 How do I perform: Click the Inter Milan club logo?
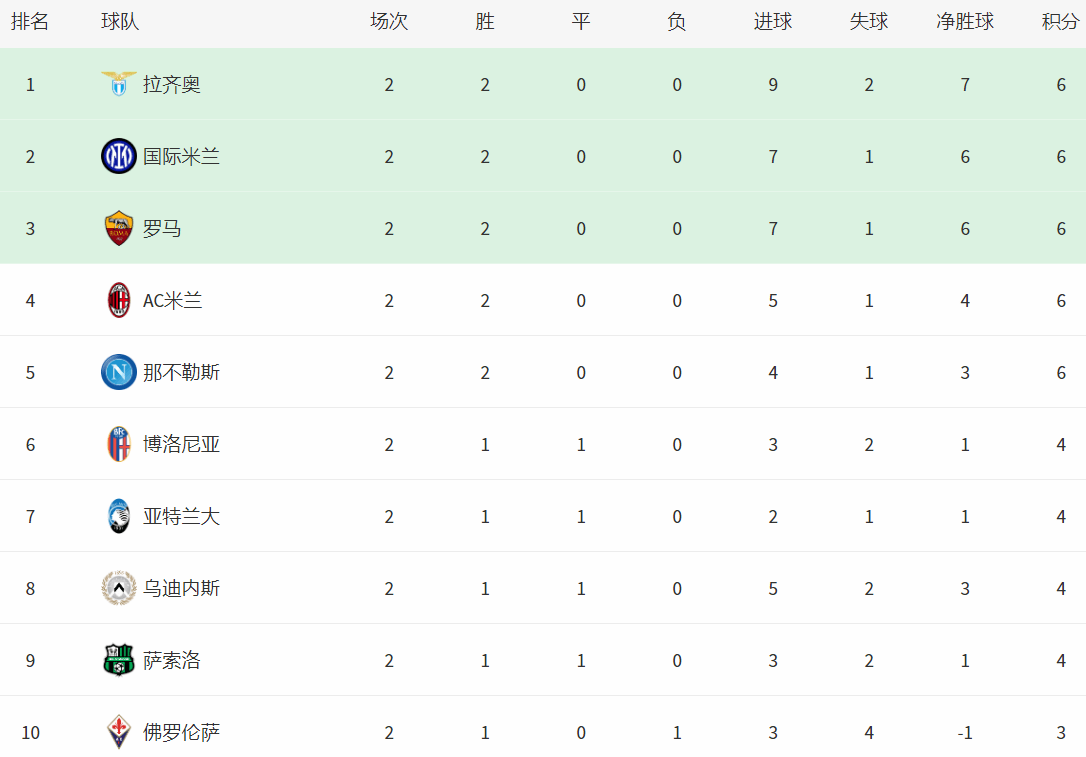[x=118, y=156]
